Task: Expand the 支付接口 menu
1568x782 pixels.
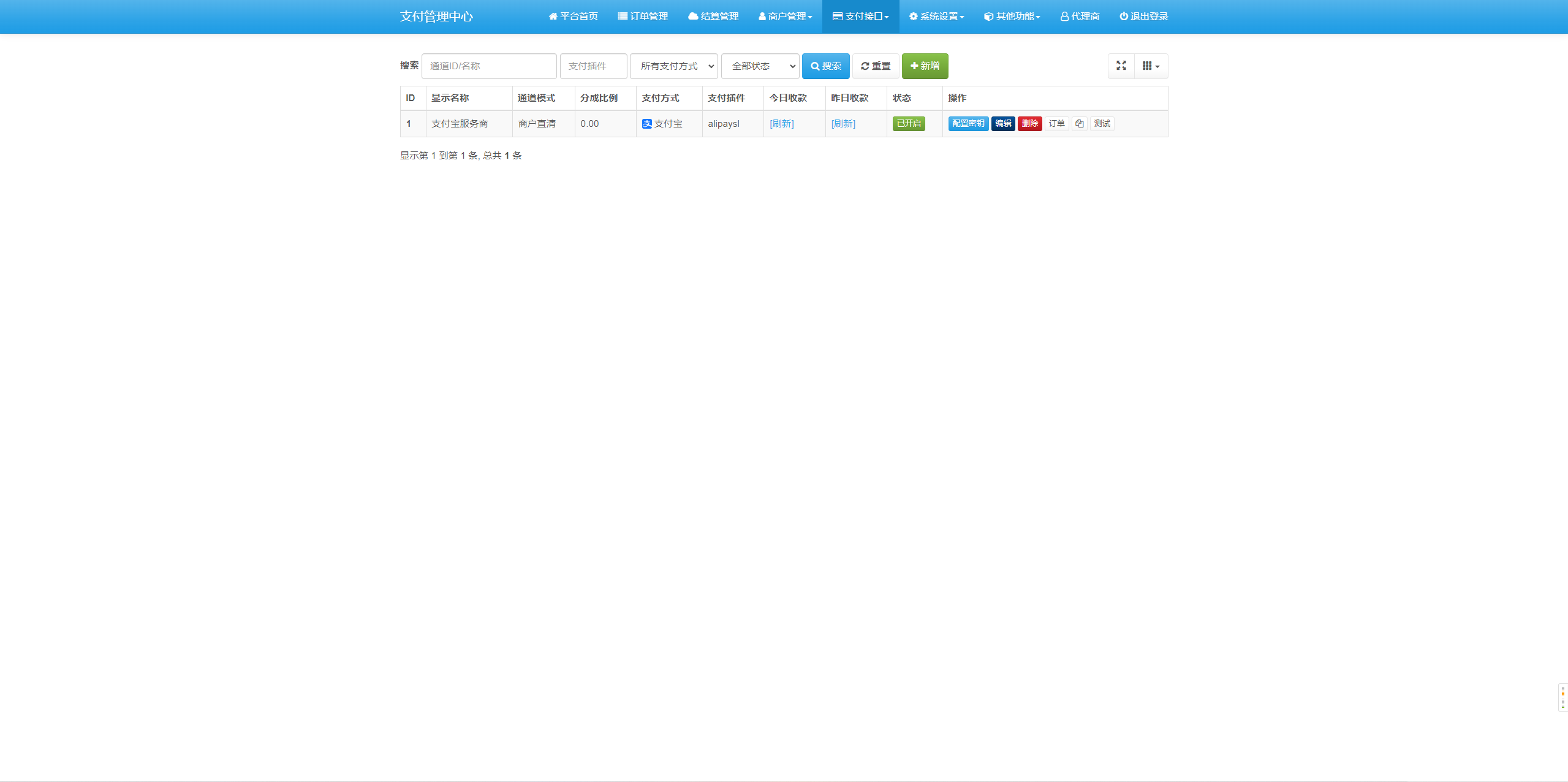Action: [x=860, y=17]
